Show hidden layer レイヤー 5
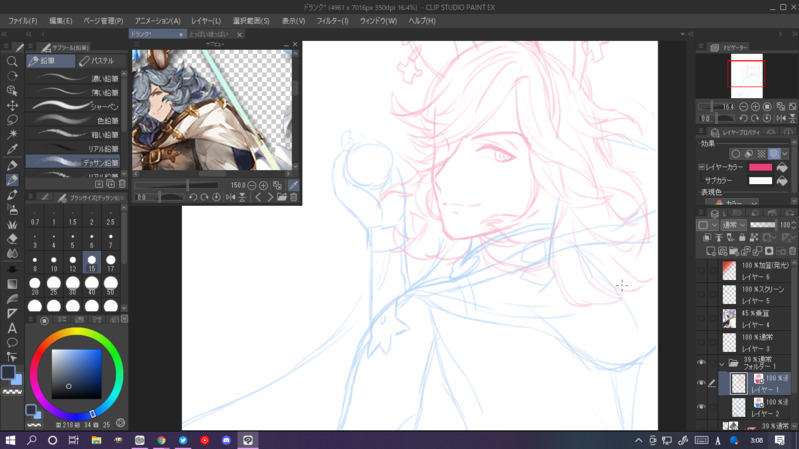Screen dimensions: 799x449 pyautogui.click(x=702, y=295)
